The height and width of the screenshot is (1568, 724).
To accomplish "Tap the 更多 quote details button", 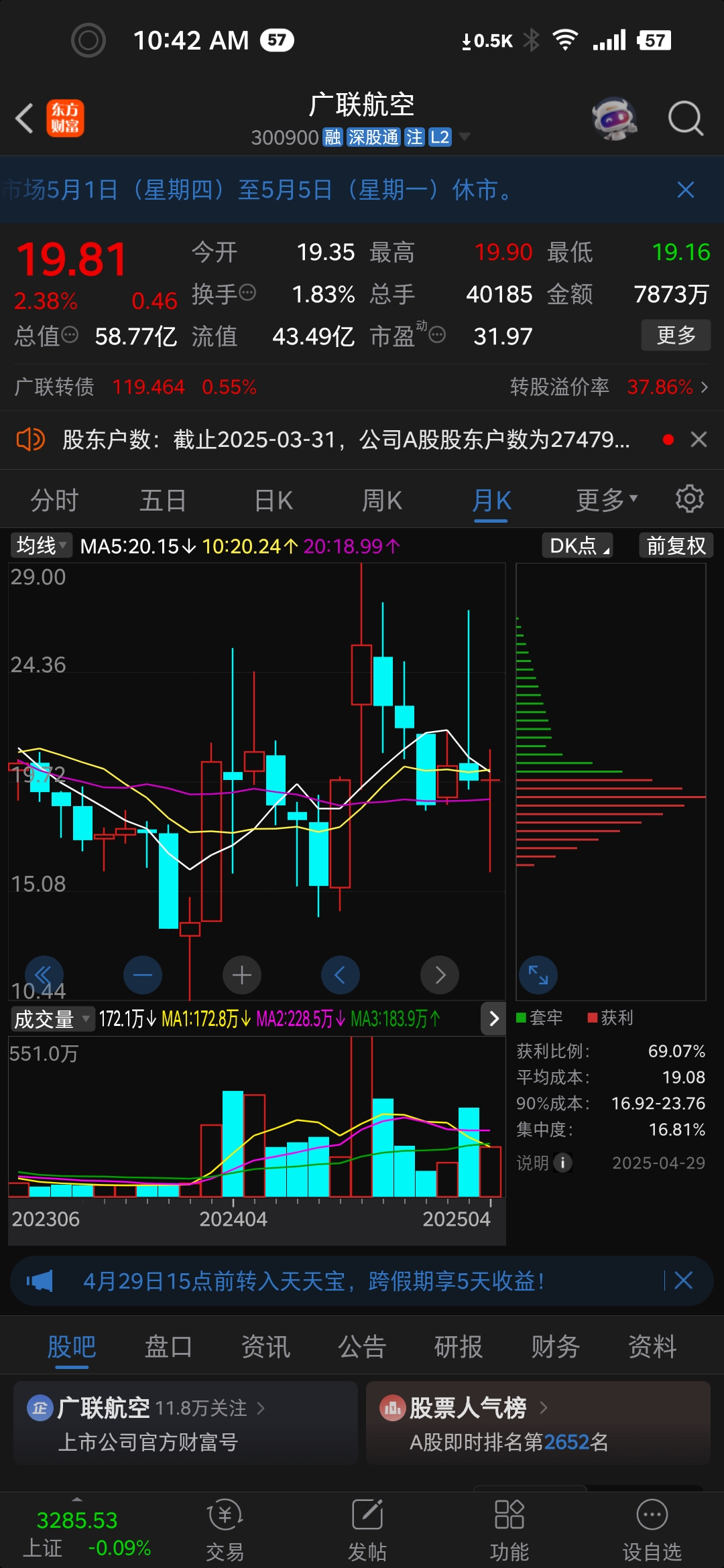I will (x=676, y=335).
